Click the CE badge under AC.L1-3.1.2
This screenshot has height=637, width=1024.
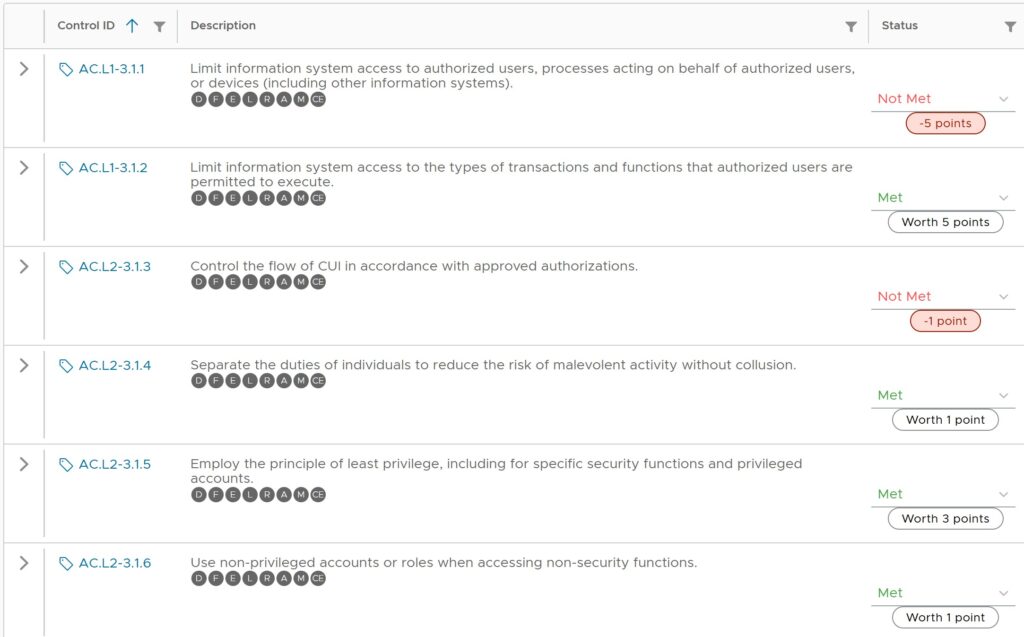[318, 198]
